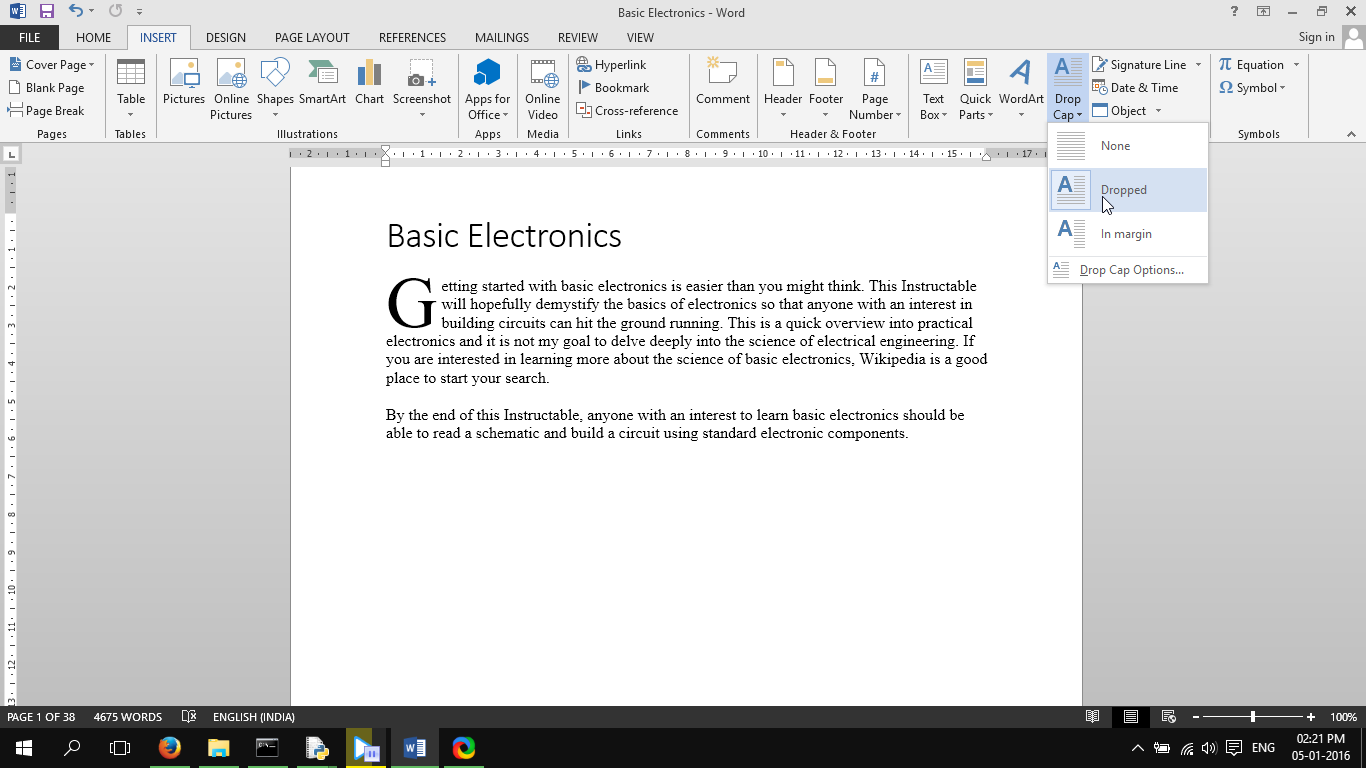The height and width of the screenshot is (768, 1366).
Task: Insert a Page Number
Action: pos(875,90)
